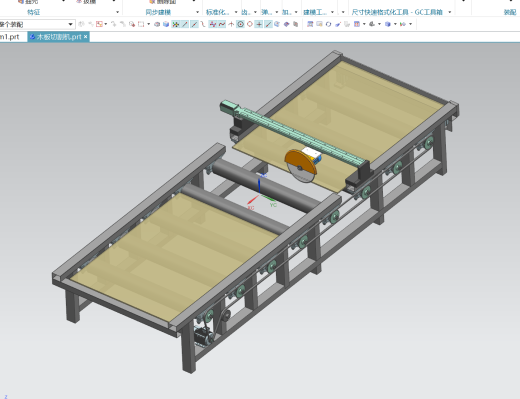Toggle Arc Center snap (circle with center dot)

241,24
